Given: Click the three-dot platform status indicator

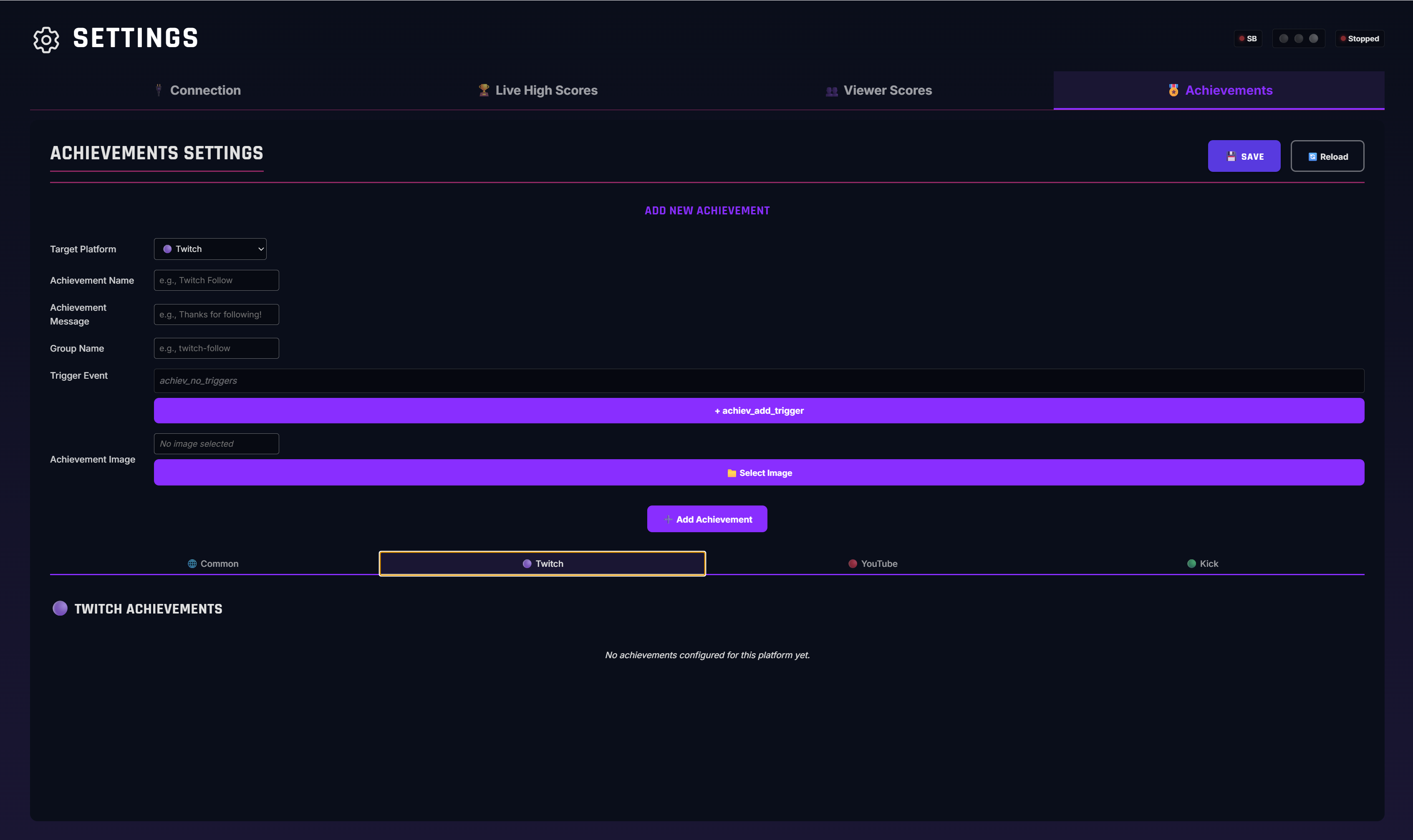Looking at the screenshot, I should pyautogui.click(x=1298, y=38).
